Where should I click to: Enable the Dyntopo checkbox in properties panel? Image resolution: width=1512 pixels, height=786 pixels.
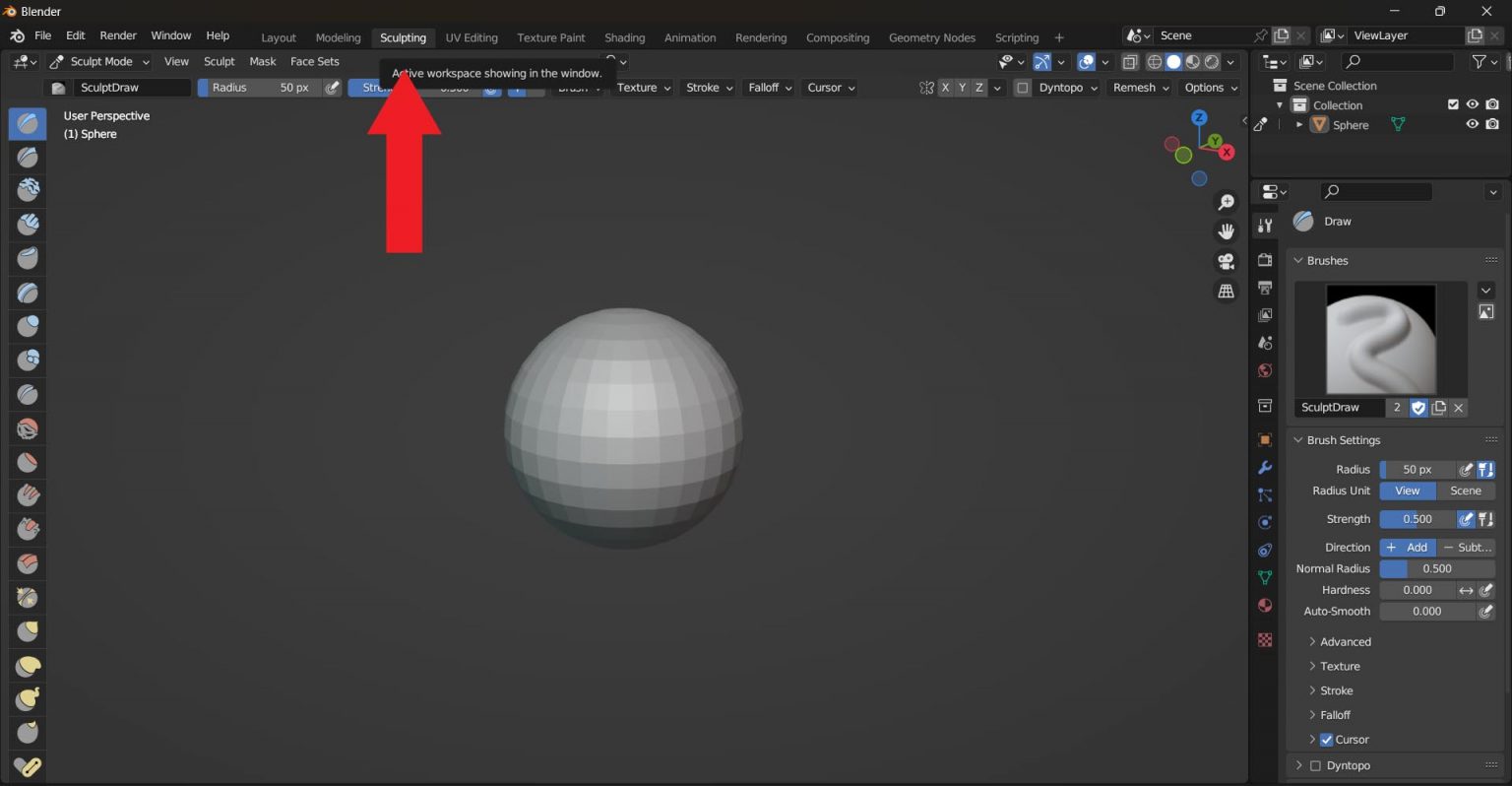(x=1315, y=765)
